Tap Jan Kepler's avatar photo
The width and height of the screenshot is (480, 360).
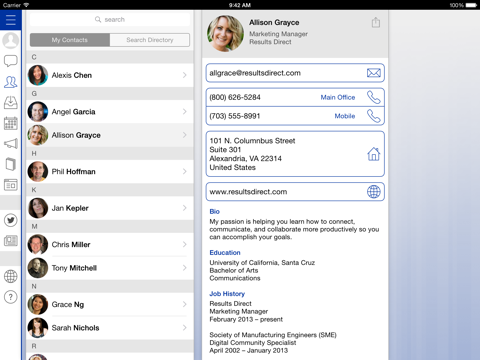tap(38, 208)
